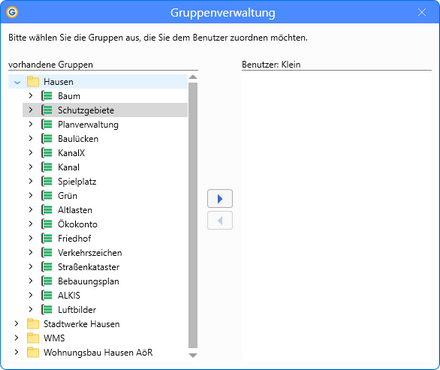Expand the KanalX group
Image resolution: width=440 pixels, height=370 pixels.
coord(31,153)
